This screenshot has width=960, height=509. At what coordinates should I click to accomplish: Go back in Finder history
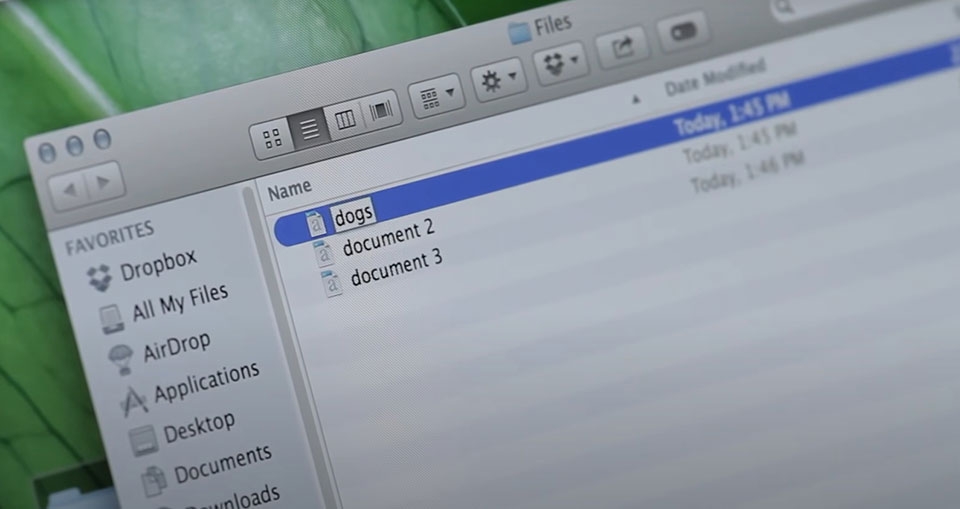click(x=69, y=189)
